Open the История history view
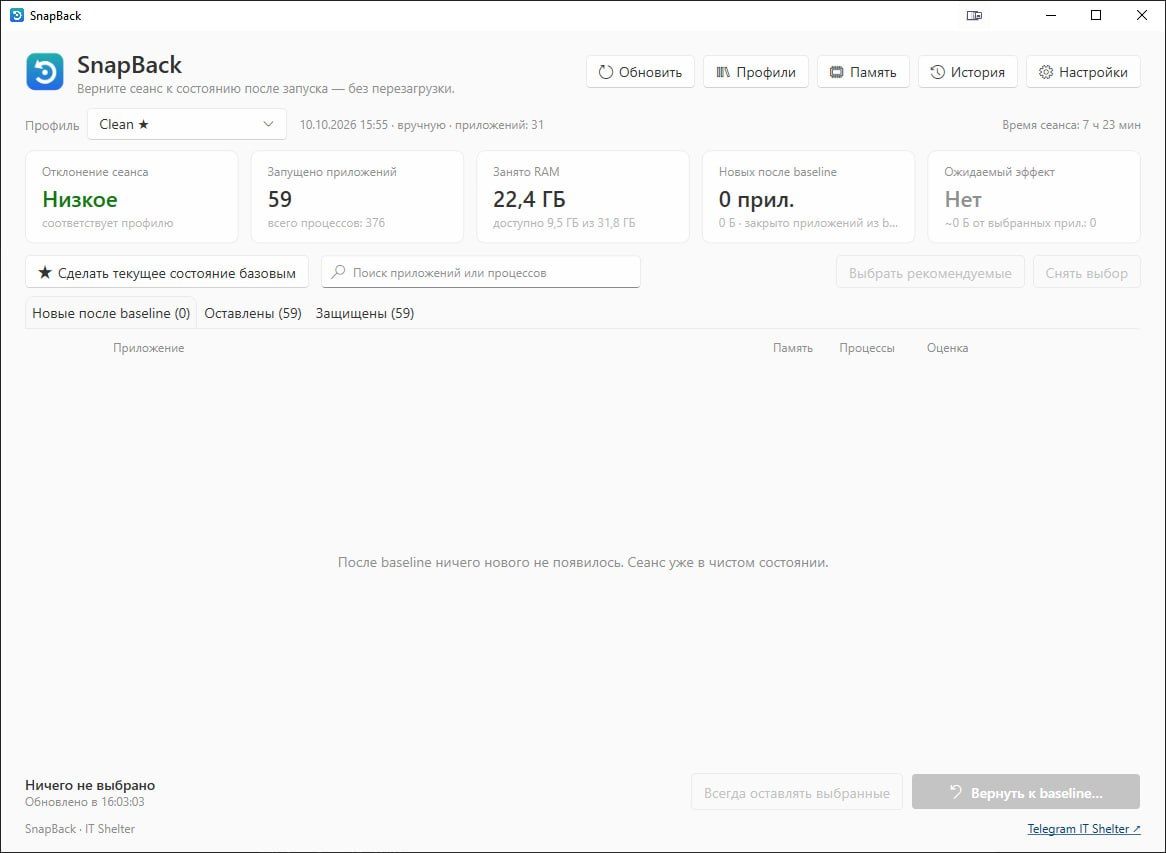This screenshot has width=1166, height=853. (x=967, y=72)
